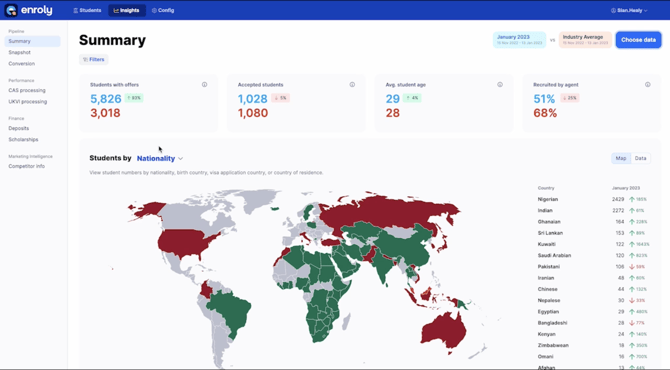Switch to Data view toggle
This screenshot has width=670, height=370.
[x=641, y=158]
